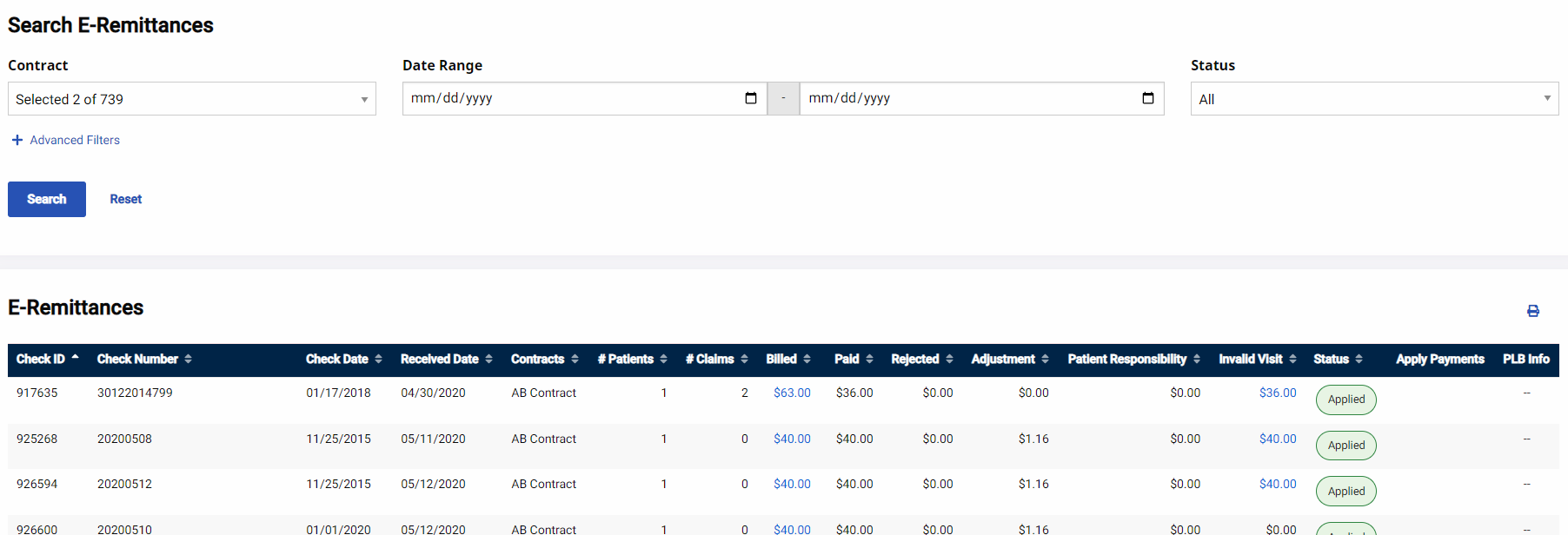Open the Status dropdown set to All
Screen dimensions: 1568x535
coord(1373,99)
